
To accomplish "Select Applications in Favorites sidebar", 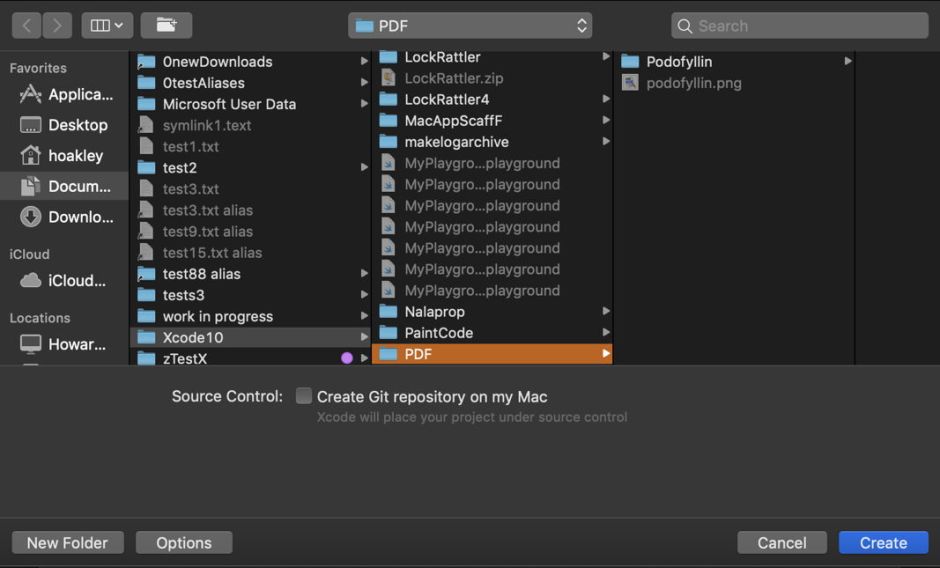I will [65, 94].
